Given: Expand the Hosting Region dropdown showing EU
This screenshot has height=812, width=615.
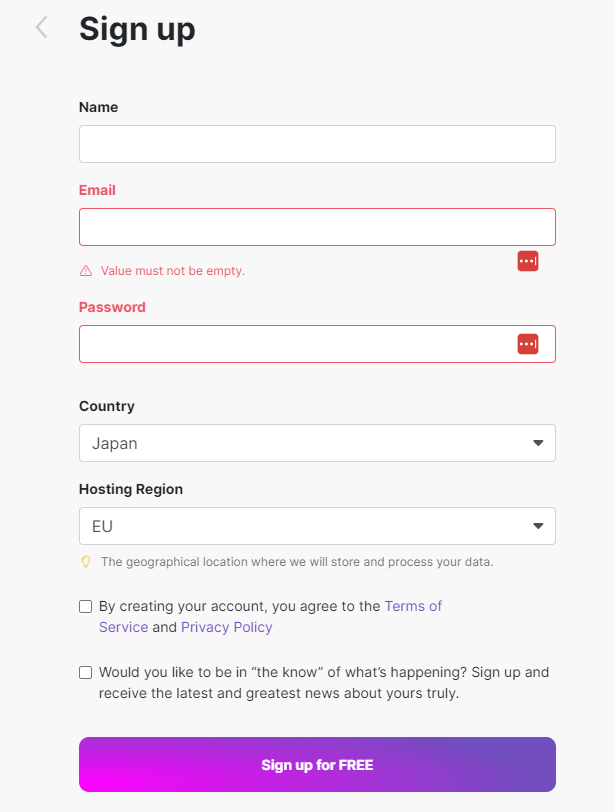Looking at the screenshot, I should [300, 526].
